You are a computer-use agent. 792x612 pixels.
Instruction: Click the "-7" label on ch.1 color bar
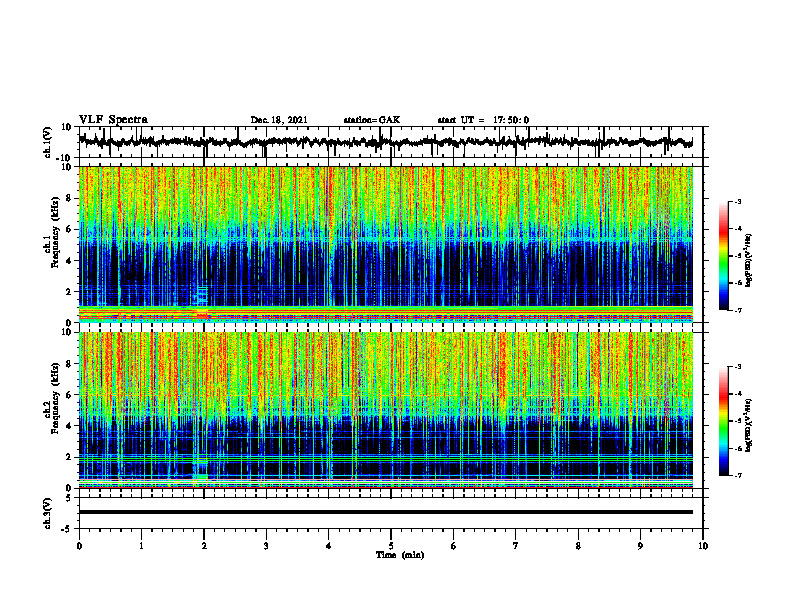(737, 310)
